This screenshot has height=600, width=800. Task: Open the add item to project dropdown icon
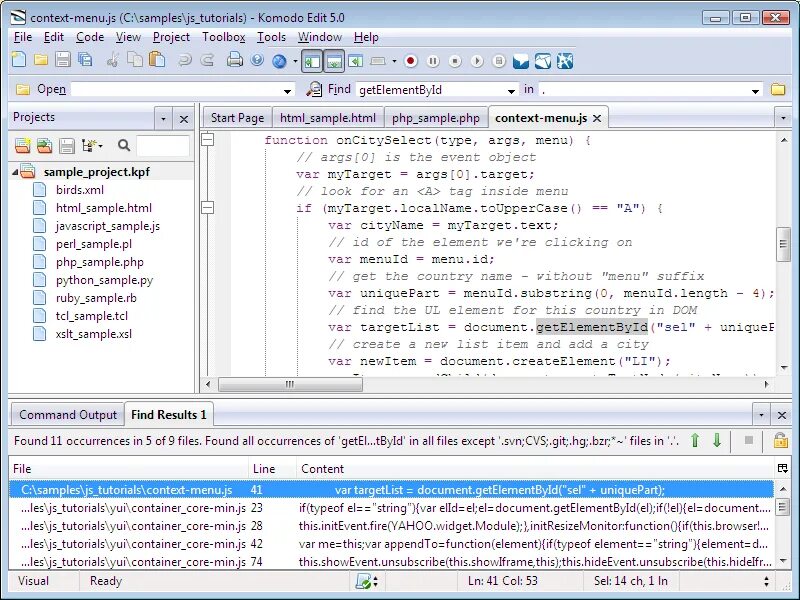[x=92, y=146]
